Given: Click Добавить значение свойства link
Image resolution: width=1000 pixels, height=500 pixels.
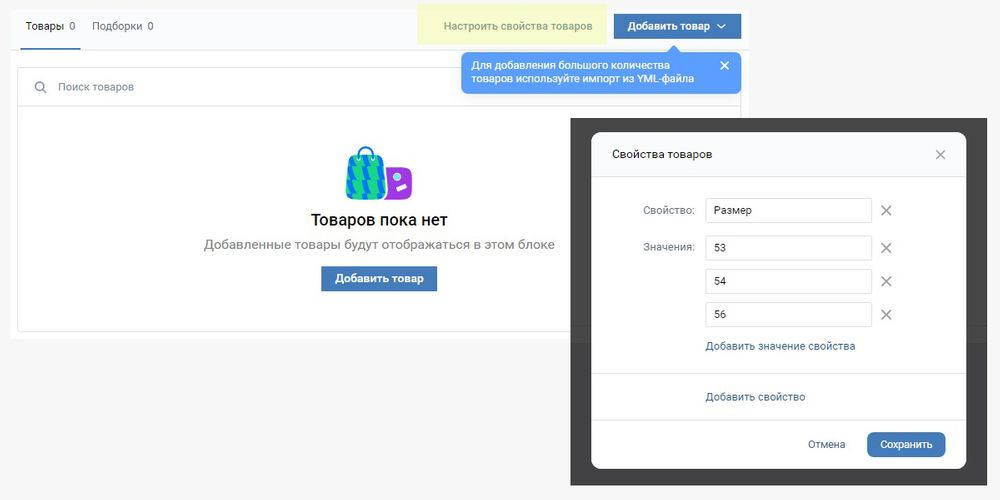Looking at the screenshot, I should coord(780,346).
